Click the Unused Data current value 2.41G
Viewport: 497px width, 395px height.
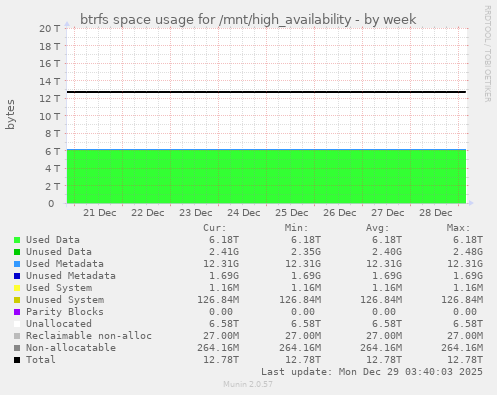[224, 252]
